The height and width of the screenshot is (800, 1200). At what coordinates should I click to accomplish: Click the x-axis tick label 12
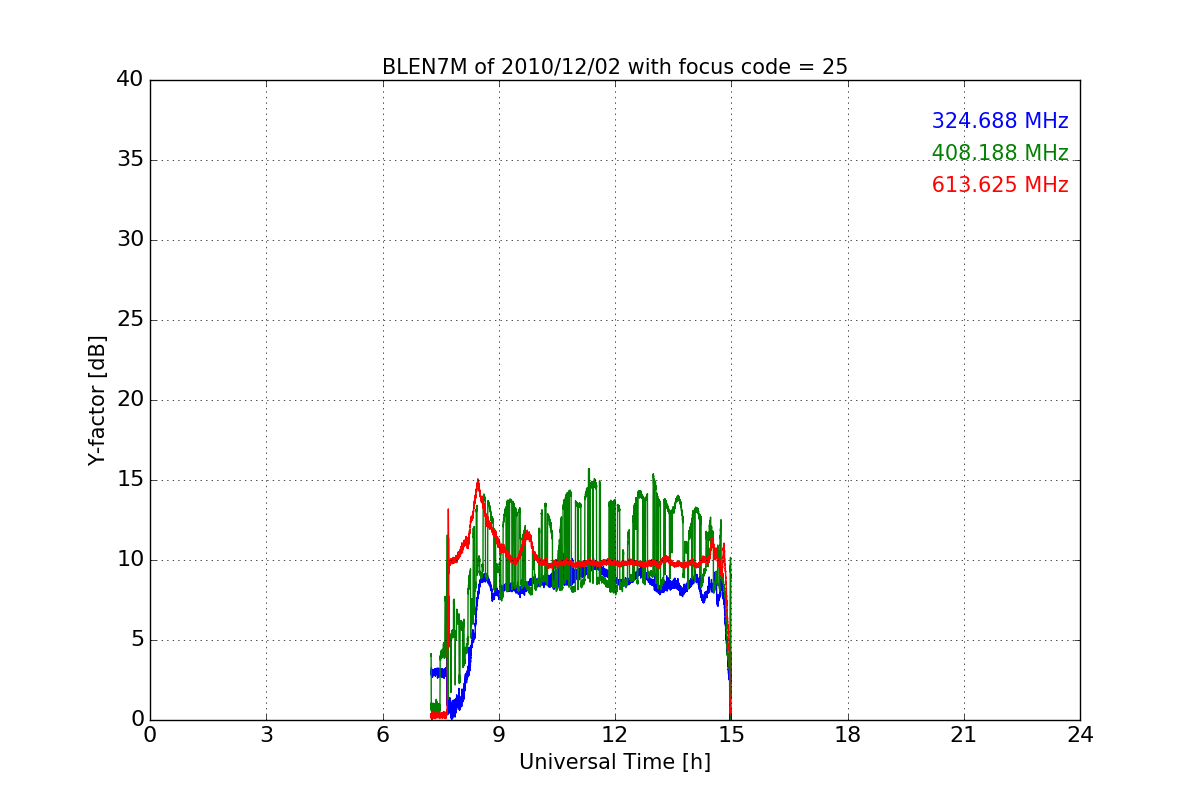pyautogui.click(x=615, y=735)
